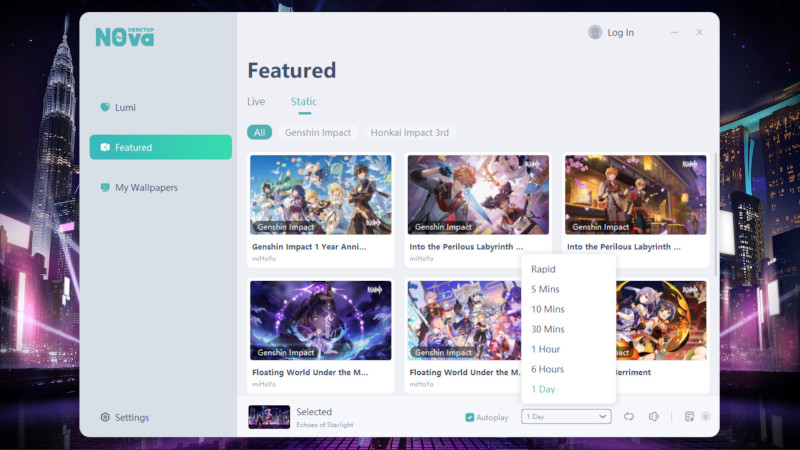The width and height of the screenshot is (800, 450).
Task: Click the small round S badge
Action: click(706, 417)
